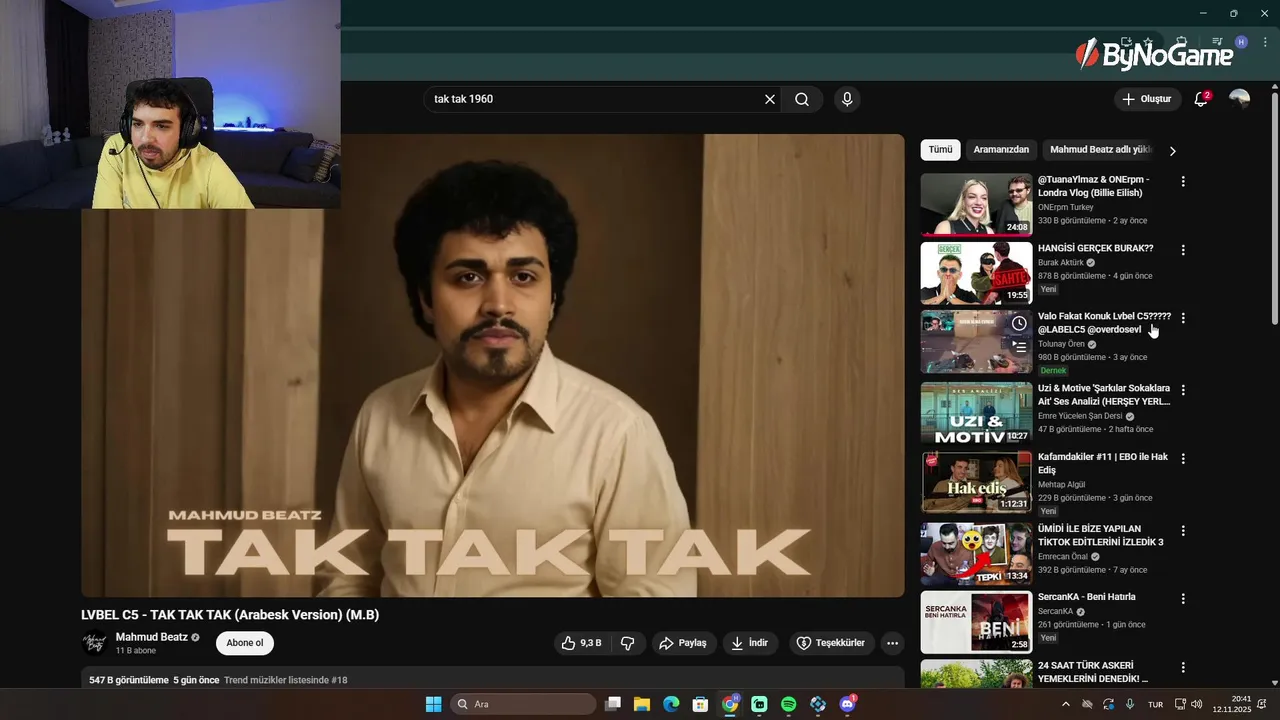Viewport: 1280px width, 720px height.
Task: Click into the 'tak tak 1960' search field
Action: tap(593, 99)
